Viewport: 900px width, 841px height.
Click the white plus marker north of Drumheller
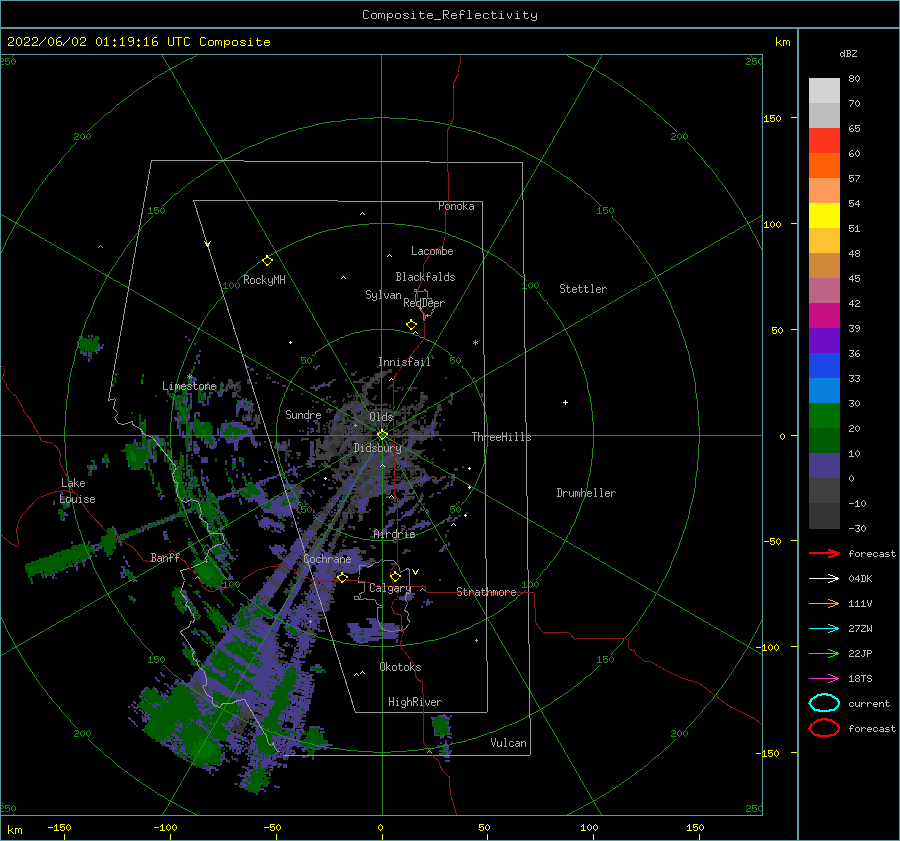[x=565, y=402]
